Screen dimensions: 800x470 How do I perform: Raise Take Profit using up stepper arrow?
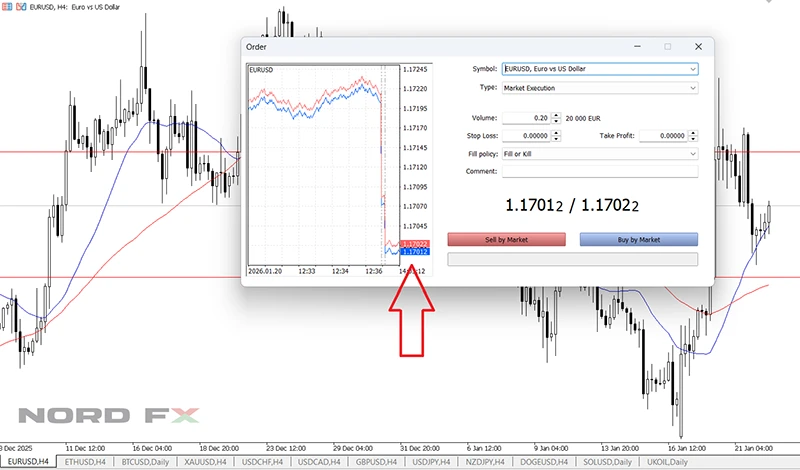tap(692, 133)
